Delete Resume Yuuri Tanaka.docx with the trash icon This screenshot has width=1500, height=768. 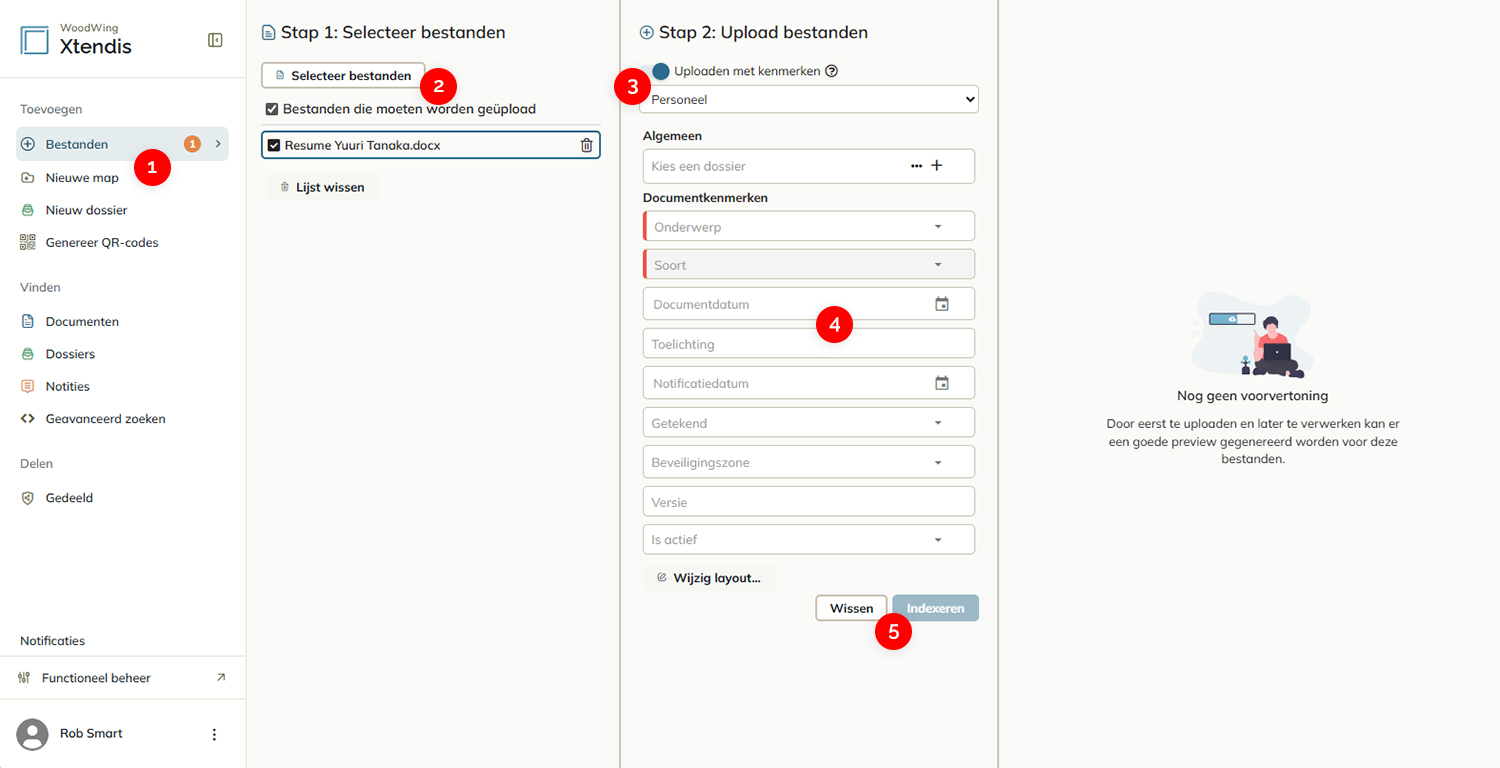(x=587, y=145)
